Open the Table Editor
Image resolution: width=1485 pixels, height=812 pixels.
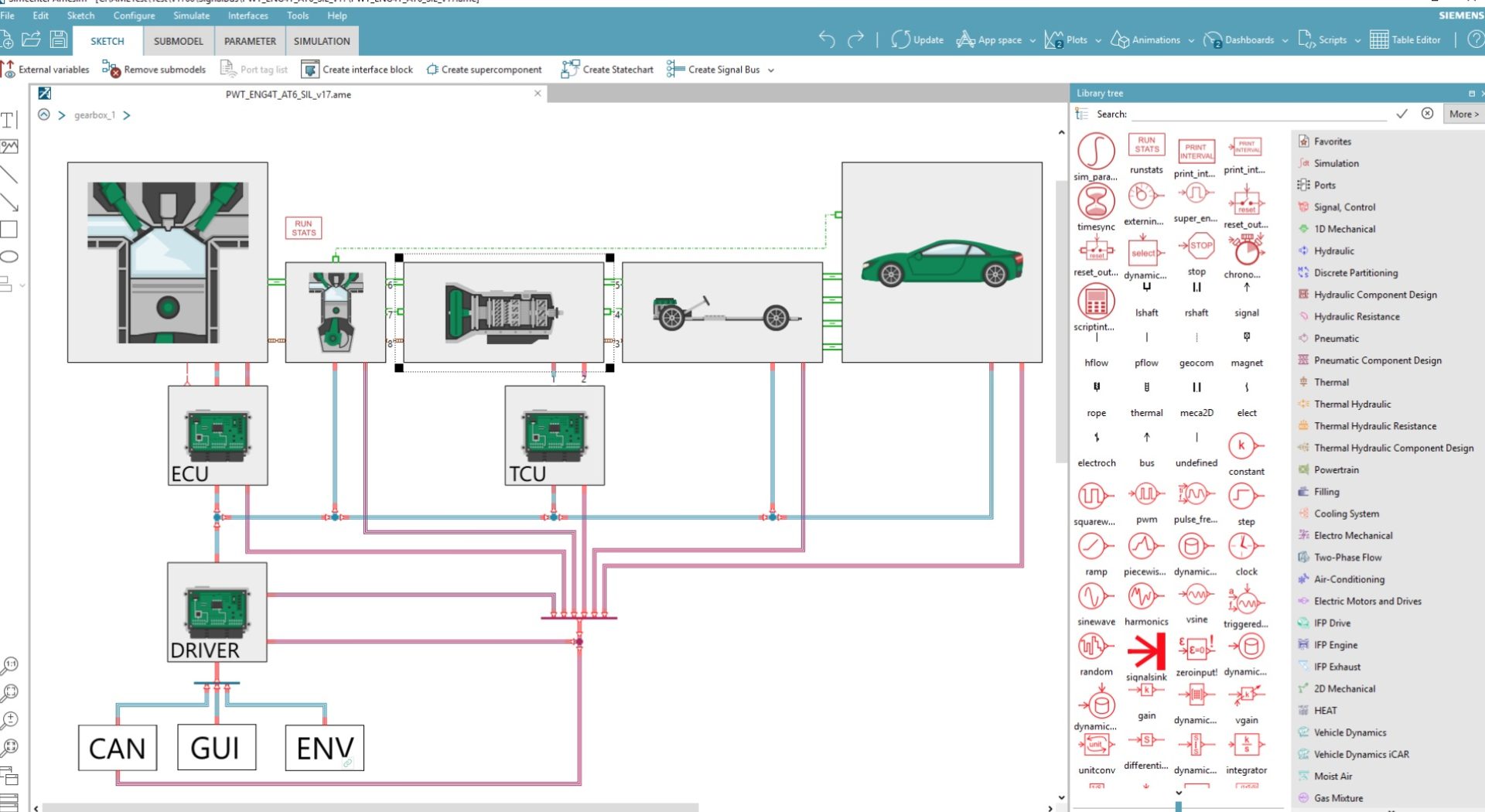point(1405,40)
